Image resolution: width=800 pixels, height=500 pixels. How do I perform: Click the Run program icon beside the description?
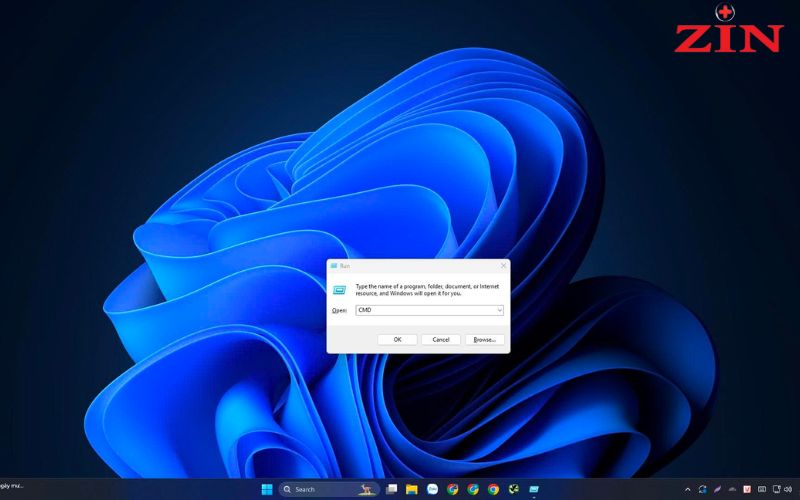(339, 290)
